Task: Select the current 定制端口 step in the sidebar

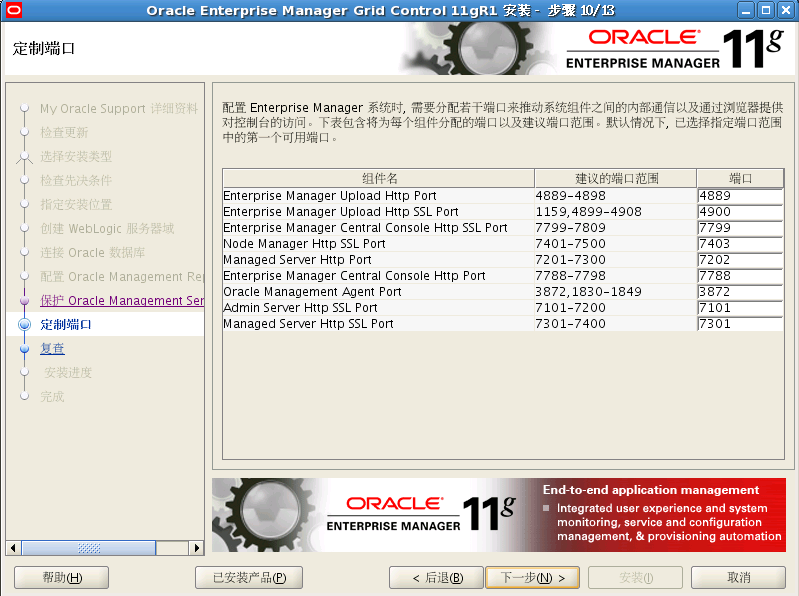Action: [x=66, y=324]
